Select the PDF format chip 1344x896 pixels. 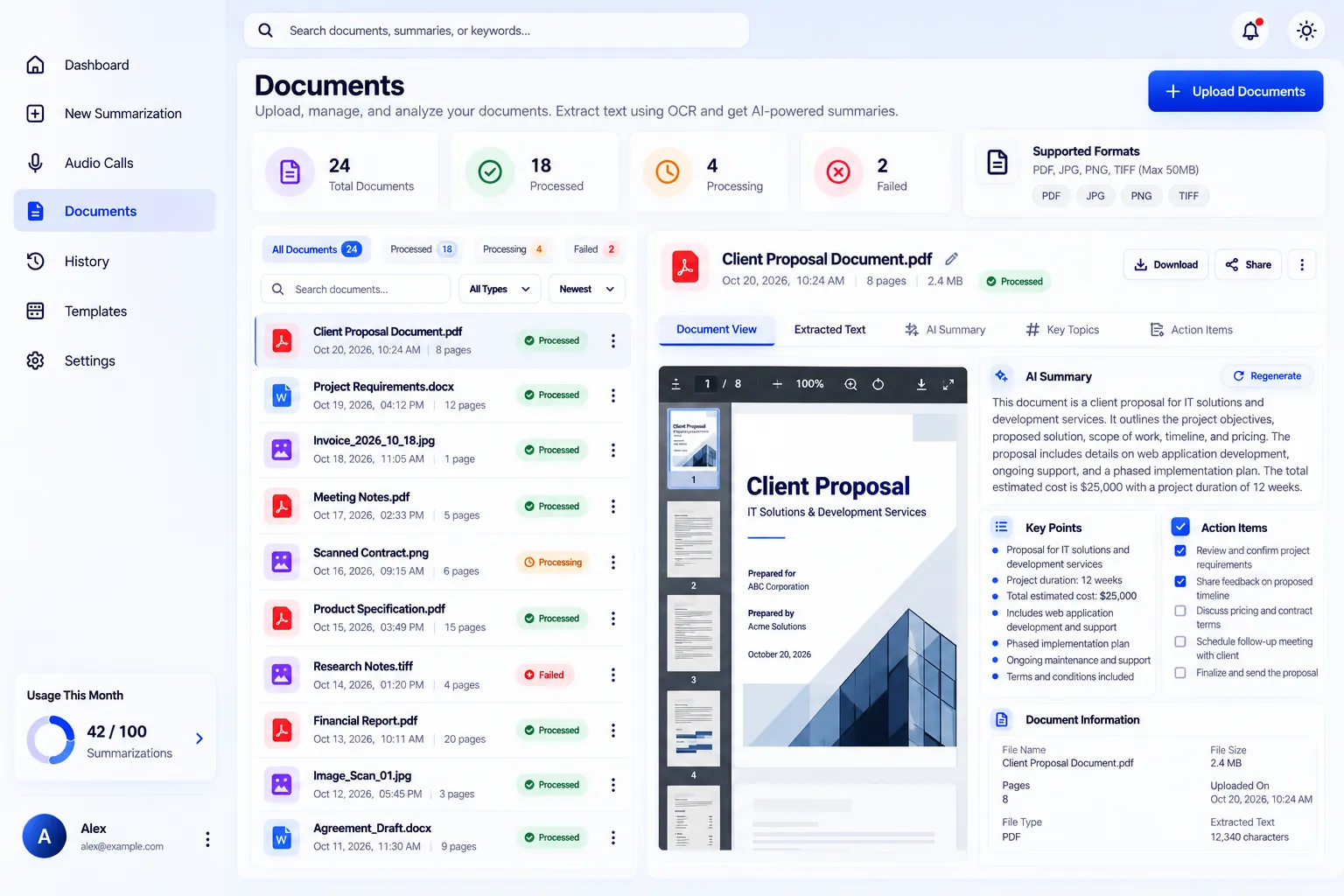click(x=1051, y=196)
